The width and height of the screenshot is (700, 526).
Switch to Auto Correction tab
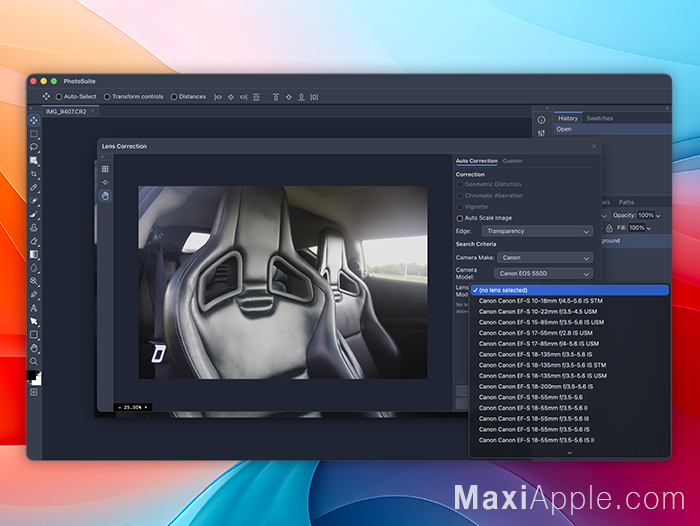tap(476, 161)
